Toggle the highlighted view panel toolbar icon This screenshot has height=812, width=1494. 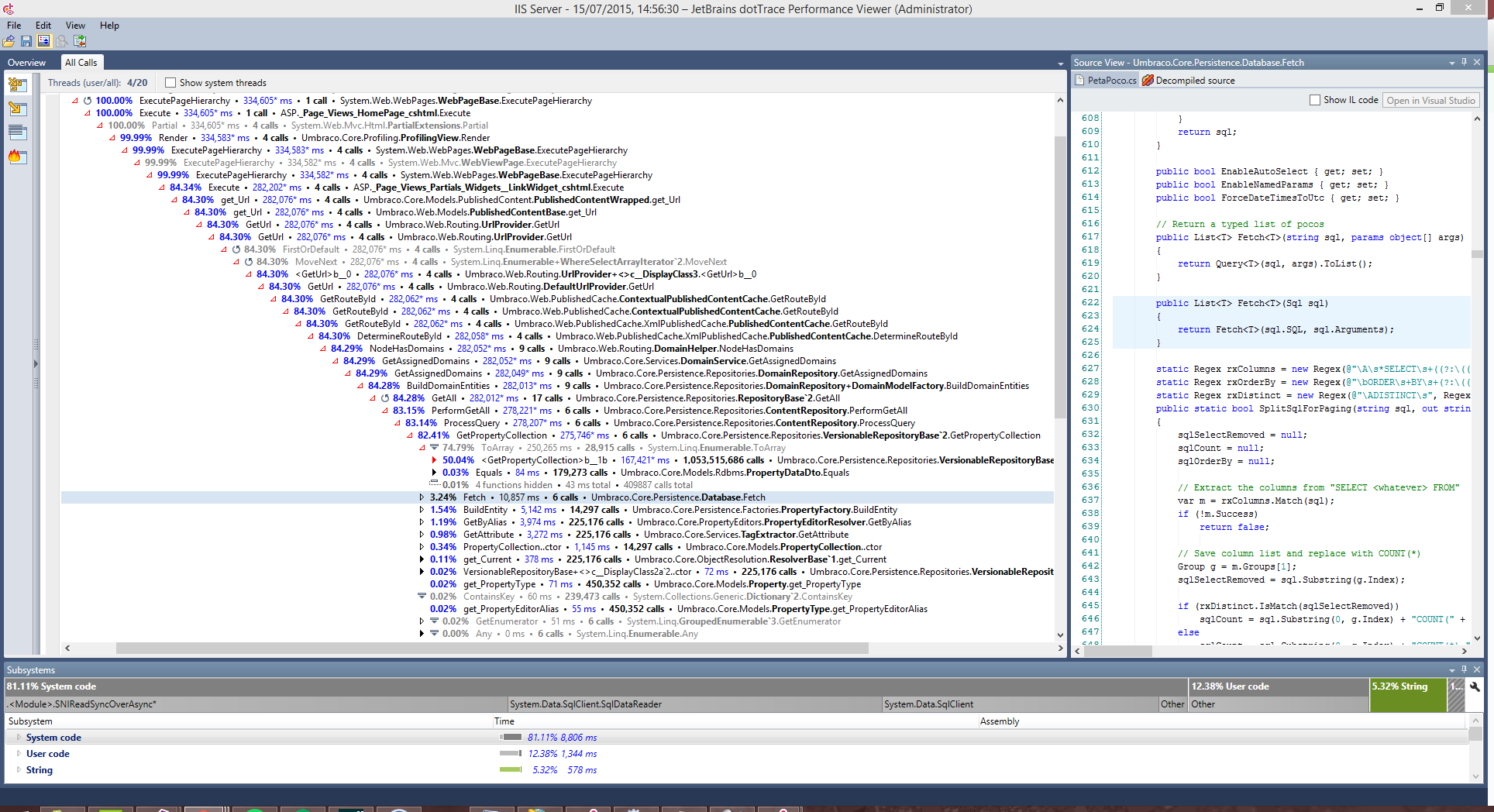[x=43, y=41]
